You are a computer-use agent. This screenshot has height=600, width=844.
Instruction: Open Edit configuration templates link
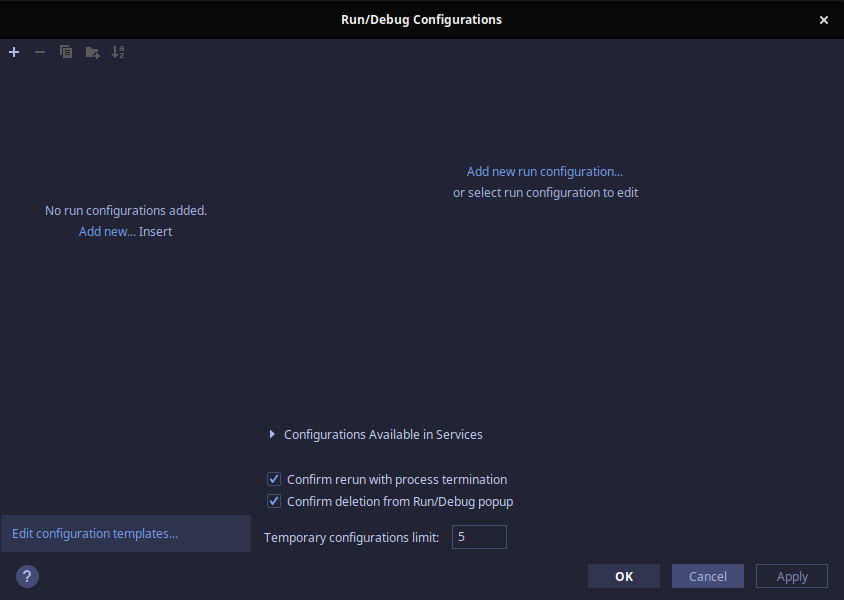(x=95, y=533)
